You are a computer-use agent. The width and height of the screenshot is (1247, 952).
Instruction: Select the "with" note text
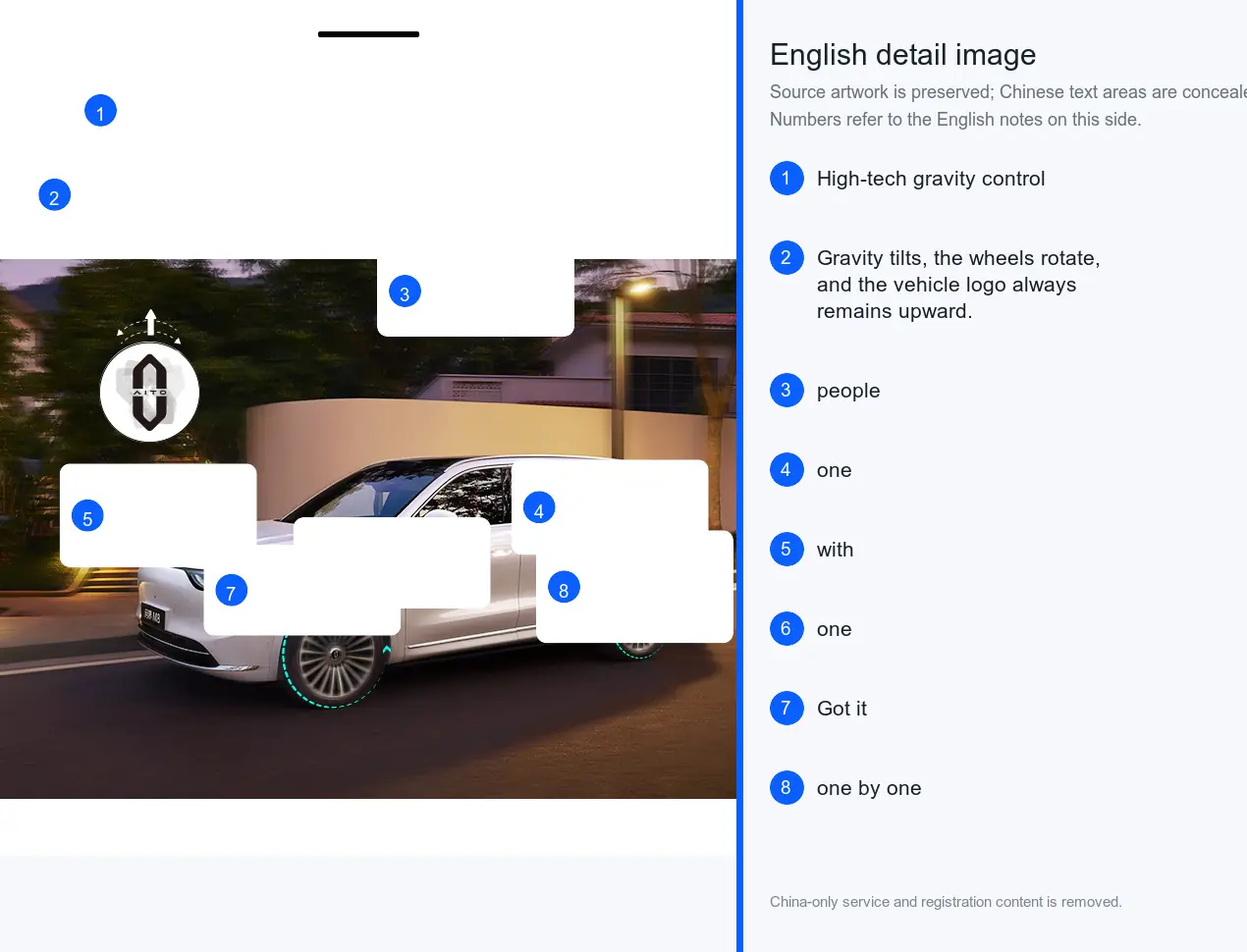836,550
